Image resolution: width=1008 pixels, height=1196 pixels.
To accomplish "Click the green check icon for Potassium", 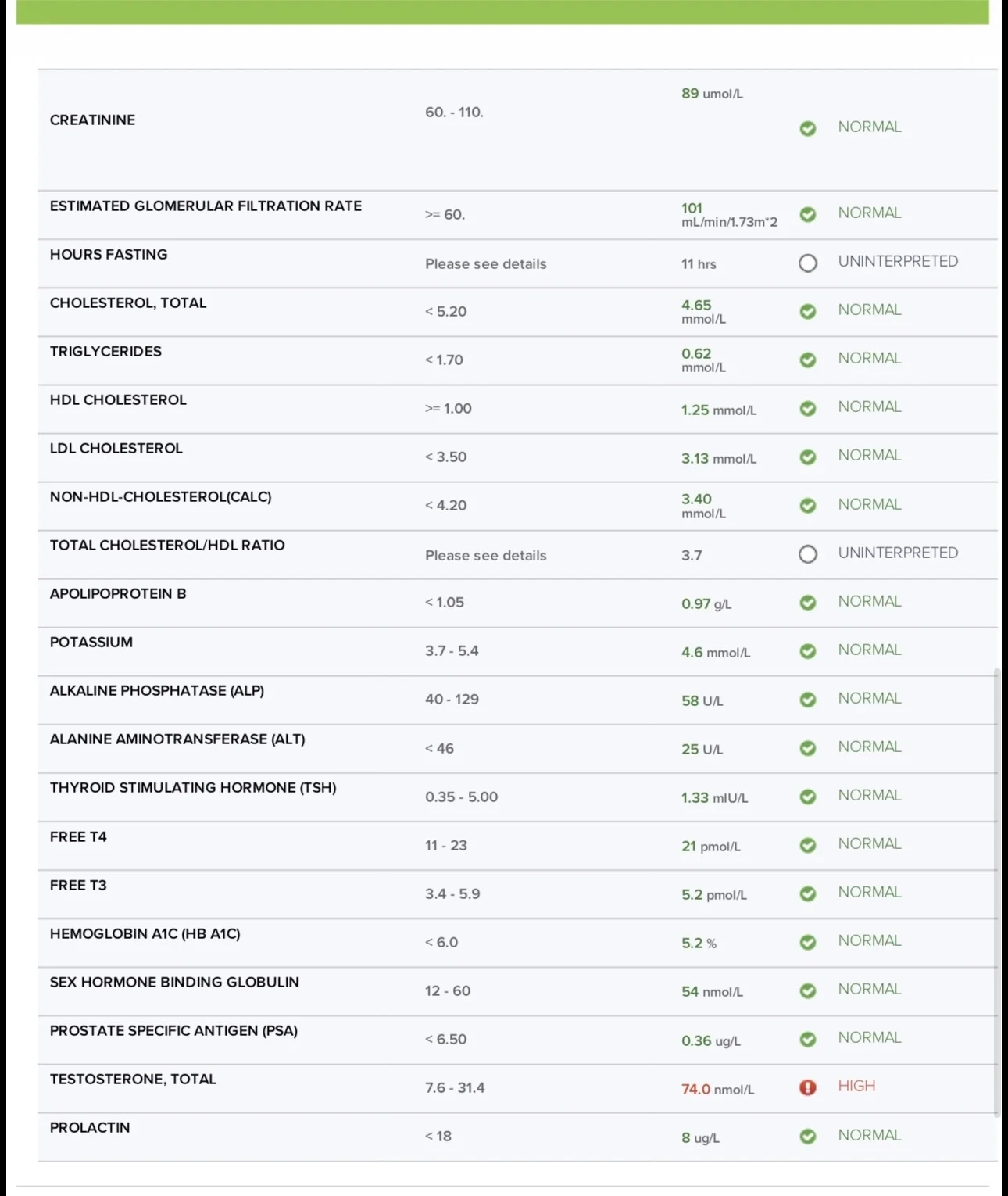I will tap(808, 651).
